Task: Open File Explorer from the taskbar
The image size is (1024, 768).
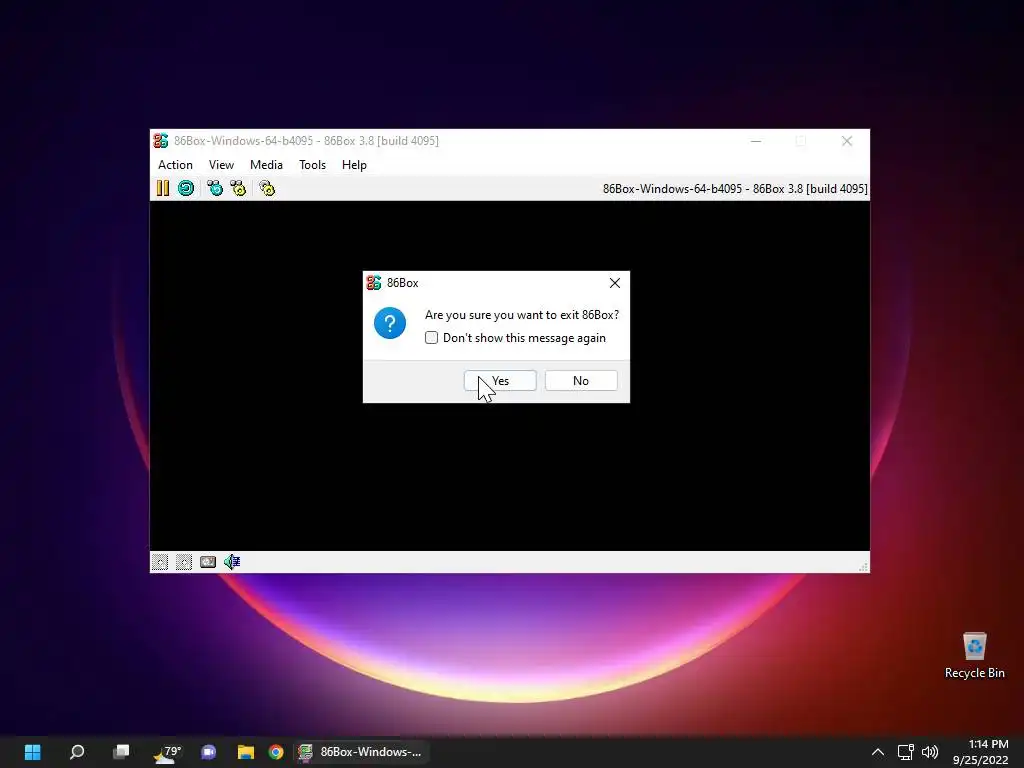Action: click(x=246, y=752)
